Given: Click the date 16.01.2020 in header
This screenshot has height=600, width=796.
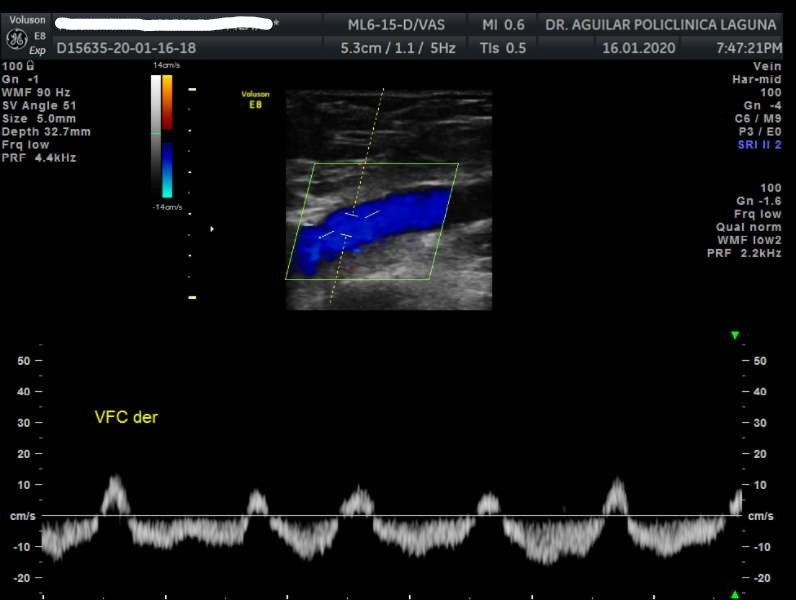Looking at the screenshot, I should [x=638, y=48].
